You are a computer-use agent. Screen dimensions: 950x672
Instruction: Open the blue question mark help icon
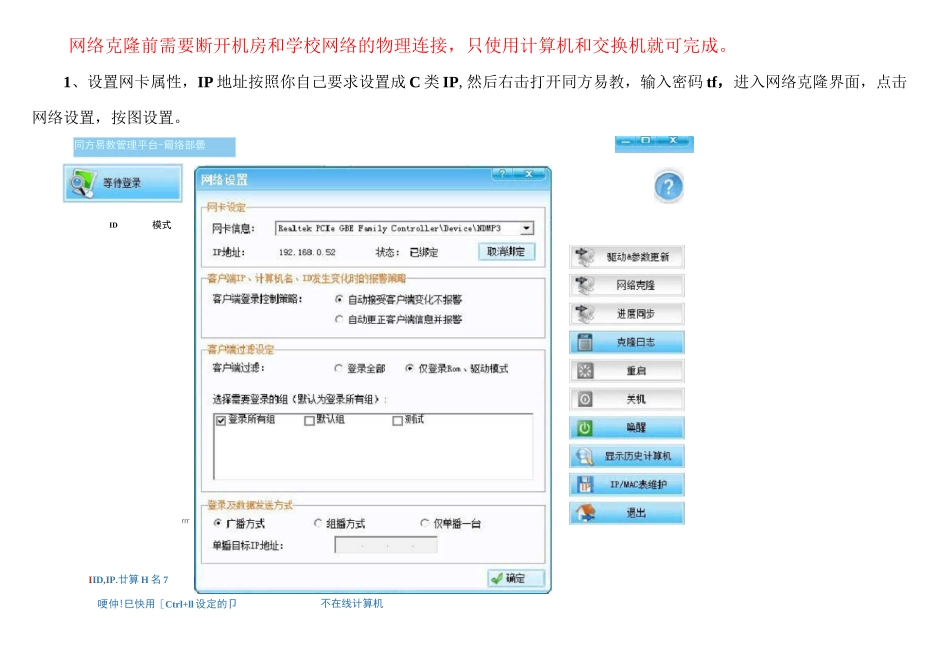668,187
